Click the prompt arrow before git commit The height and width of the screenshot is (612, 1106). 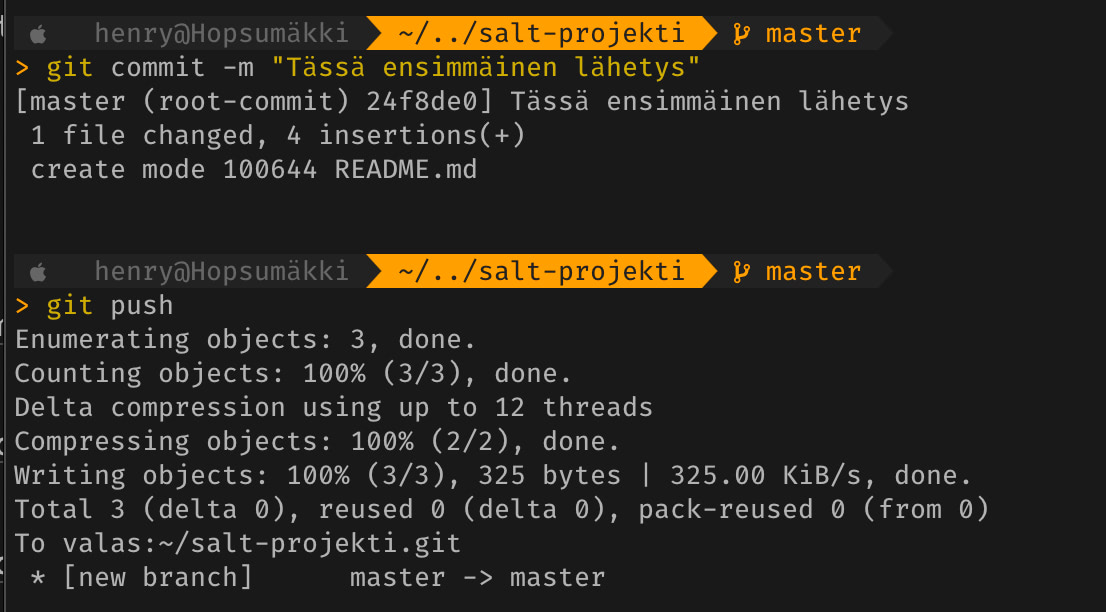click(x=23, y=68)
